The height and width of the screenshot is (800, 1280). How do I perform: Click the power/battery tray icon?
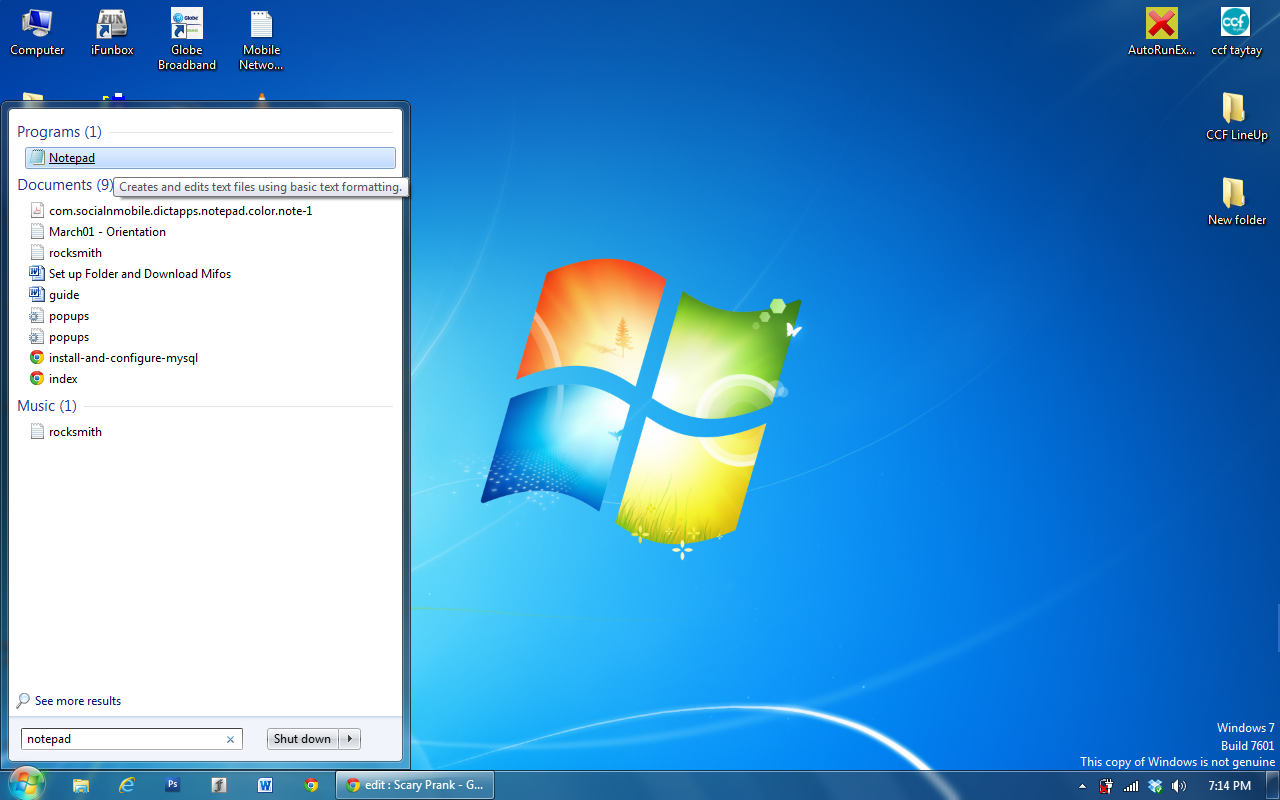(x=1106, y=786)
